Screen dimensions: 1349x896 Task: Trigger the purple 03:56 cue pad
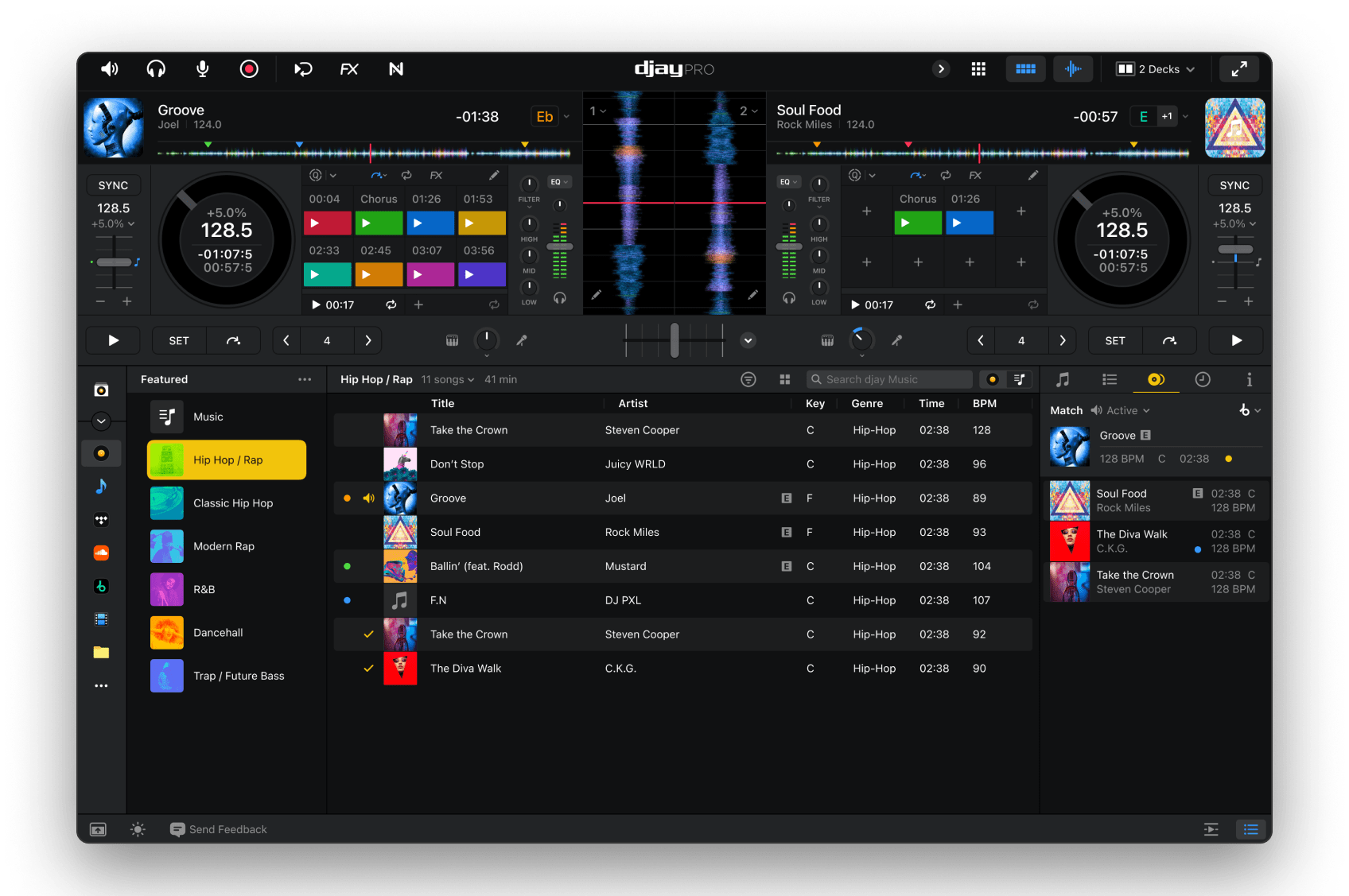[482, 274]
